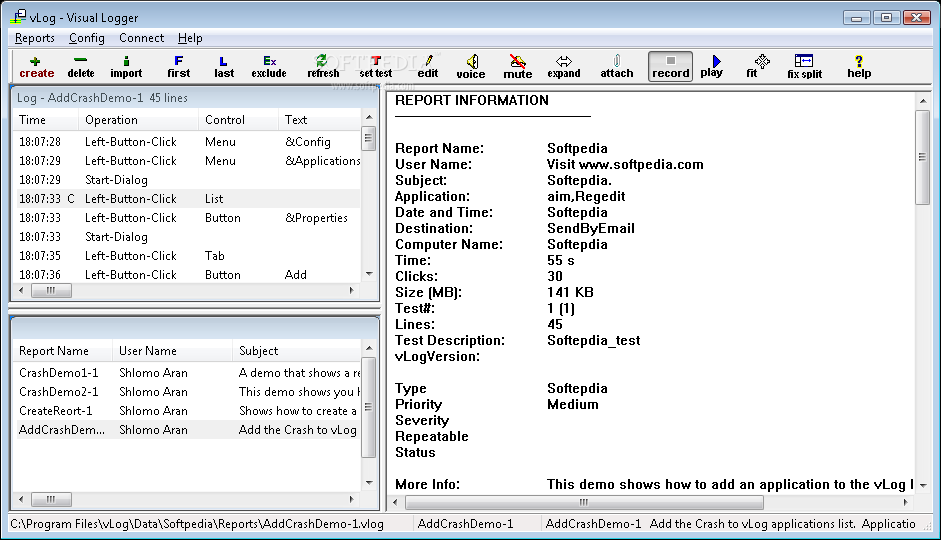Click report information scroll down arrow

923,485
